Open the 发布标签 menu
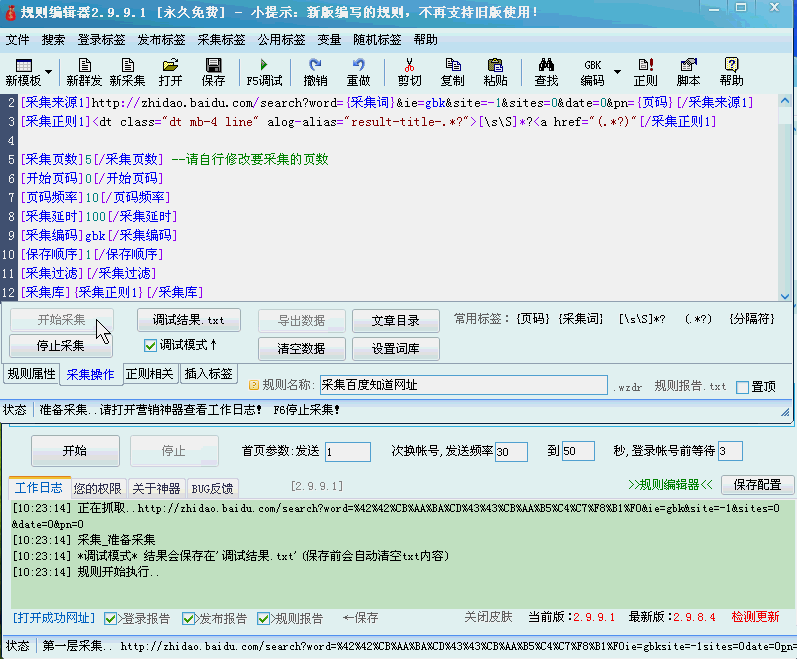The image size is (797, 659). (x=161, y=40)
